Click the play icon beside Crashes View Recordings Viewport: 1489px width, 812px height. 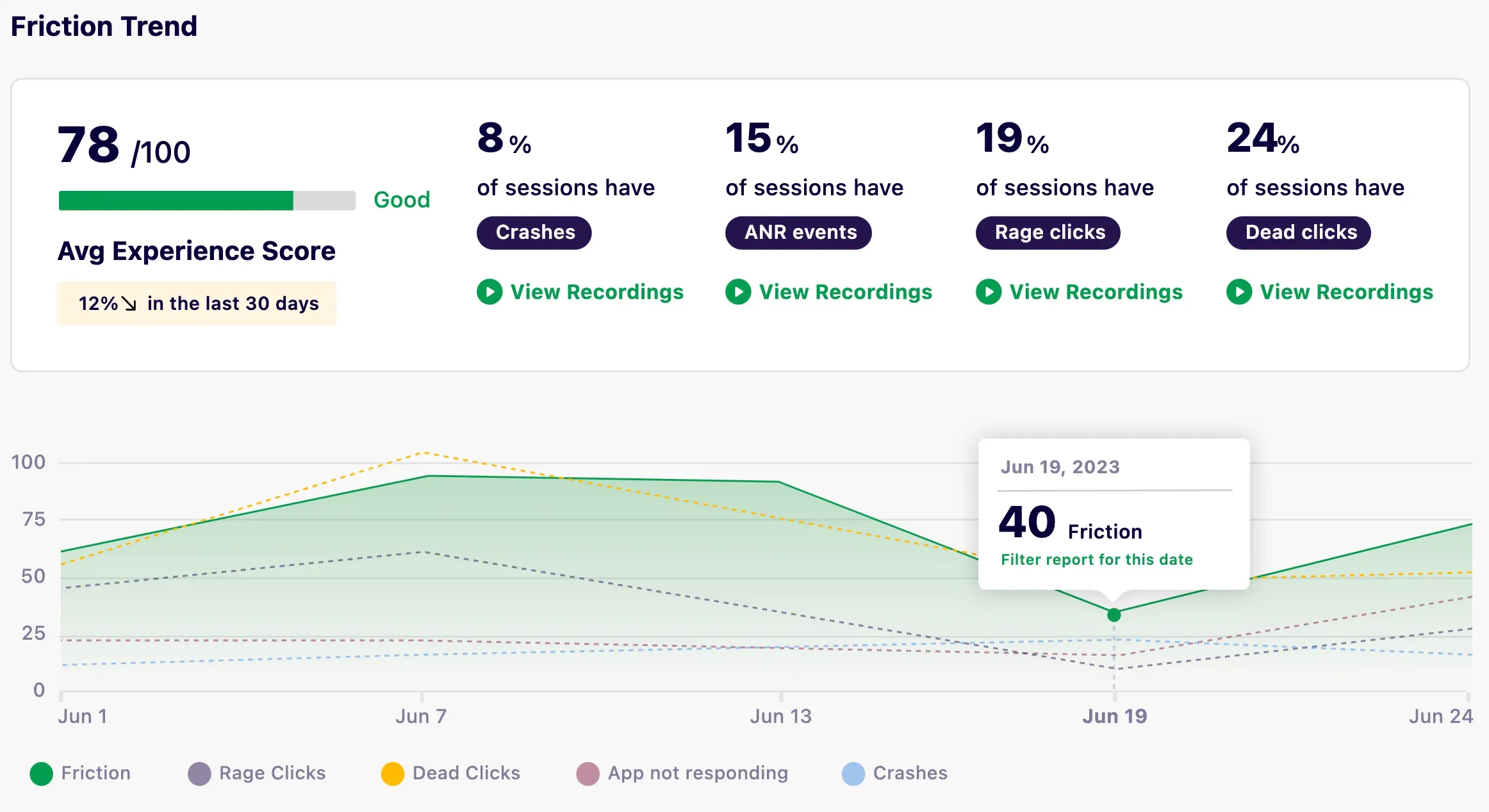[489, 292]
